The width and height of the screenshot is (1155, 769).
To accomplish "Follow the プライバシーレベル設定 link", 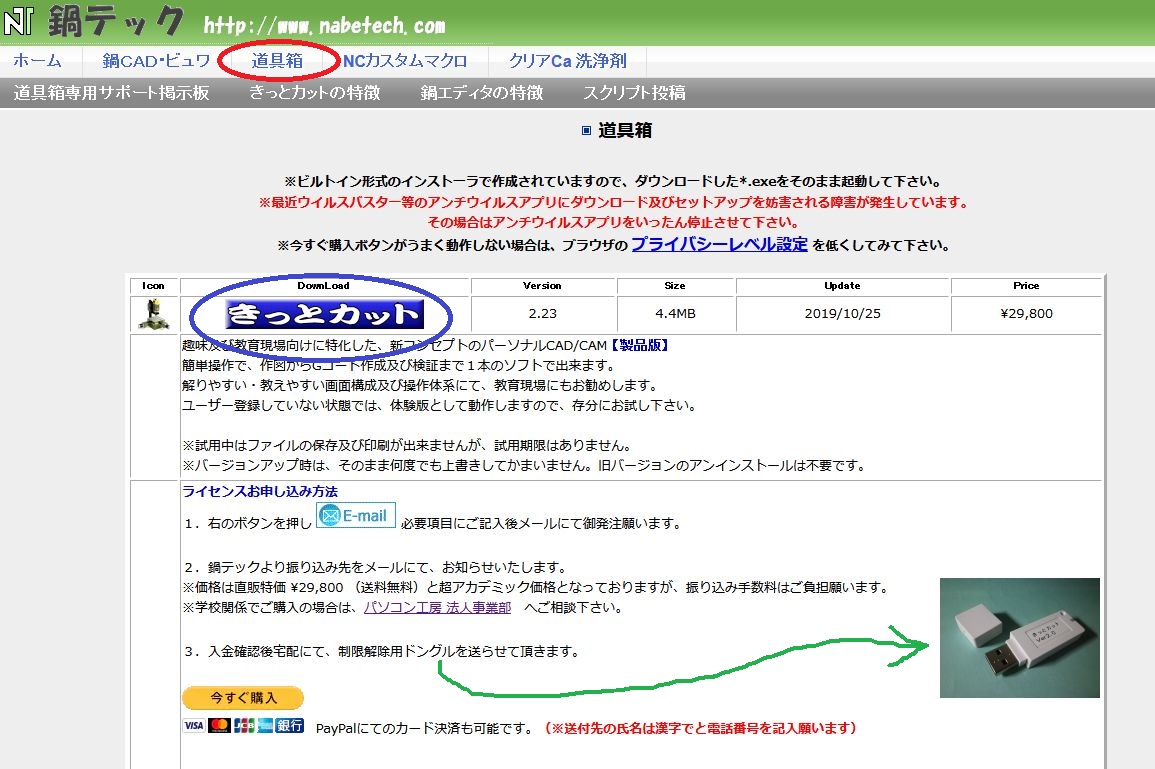I will [720, 245].
